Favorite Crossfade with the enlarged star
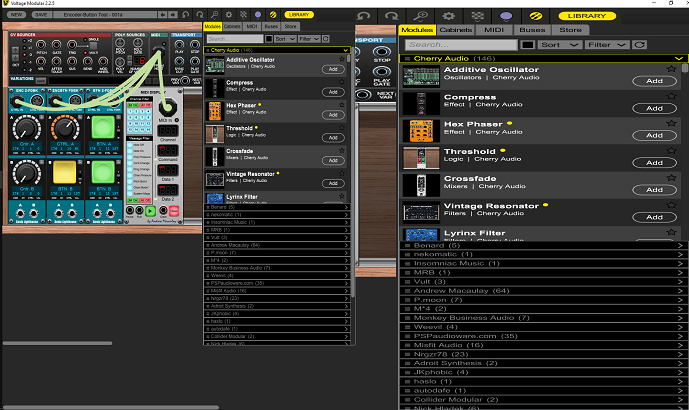Image resolution: width=689 pixels, height=410 pixels. coord(671,178)
